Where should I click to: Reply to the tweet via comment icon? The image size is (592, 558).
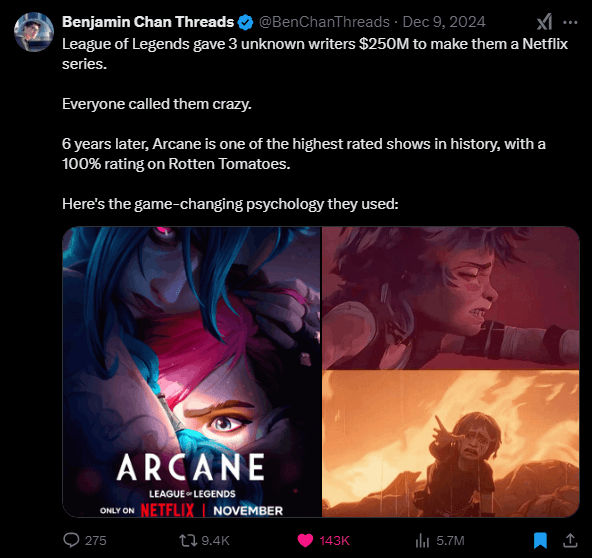(x=71, y=540)
